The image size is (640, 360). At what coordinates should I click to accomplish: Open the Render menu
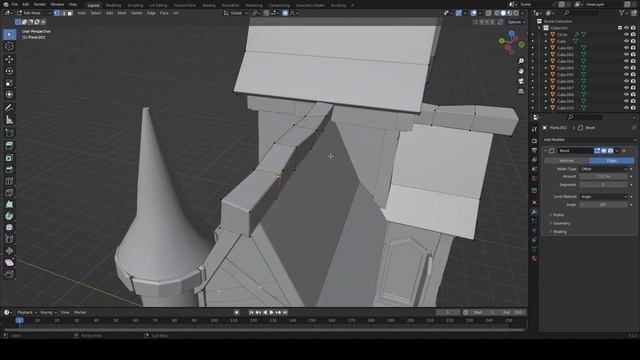(x=40, y=4)
